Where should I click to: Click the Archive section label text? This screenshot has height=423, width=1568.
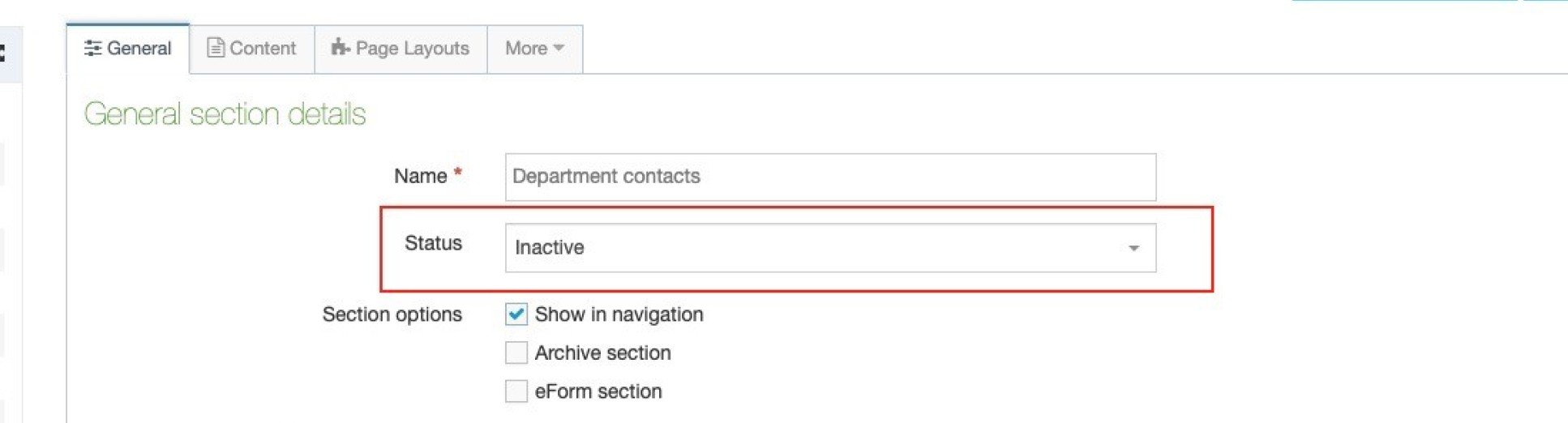click(x=602, y=353)
